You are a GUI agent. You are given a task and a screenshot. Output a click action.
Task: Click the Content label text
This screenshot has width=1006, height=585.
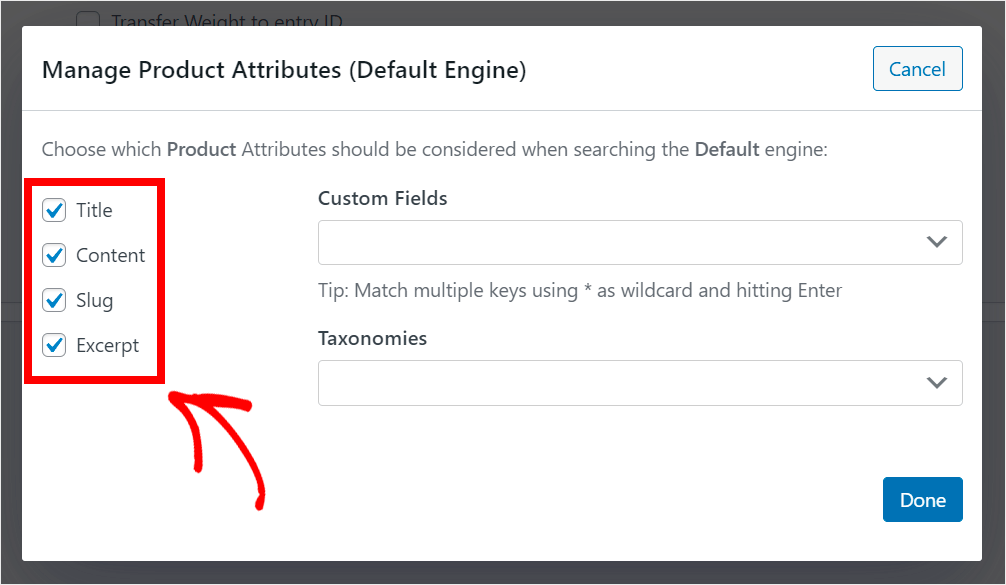pyautogui.click(x=111, y=256)
